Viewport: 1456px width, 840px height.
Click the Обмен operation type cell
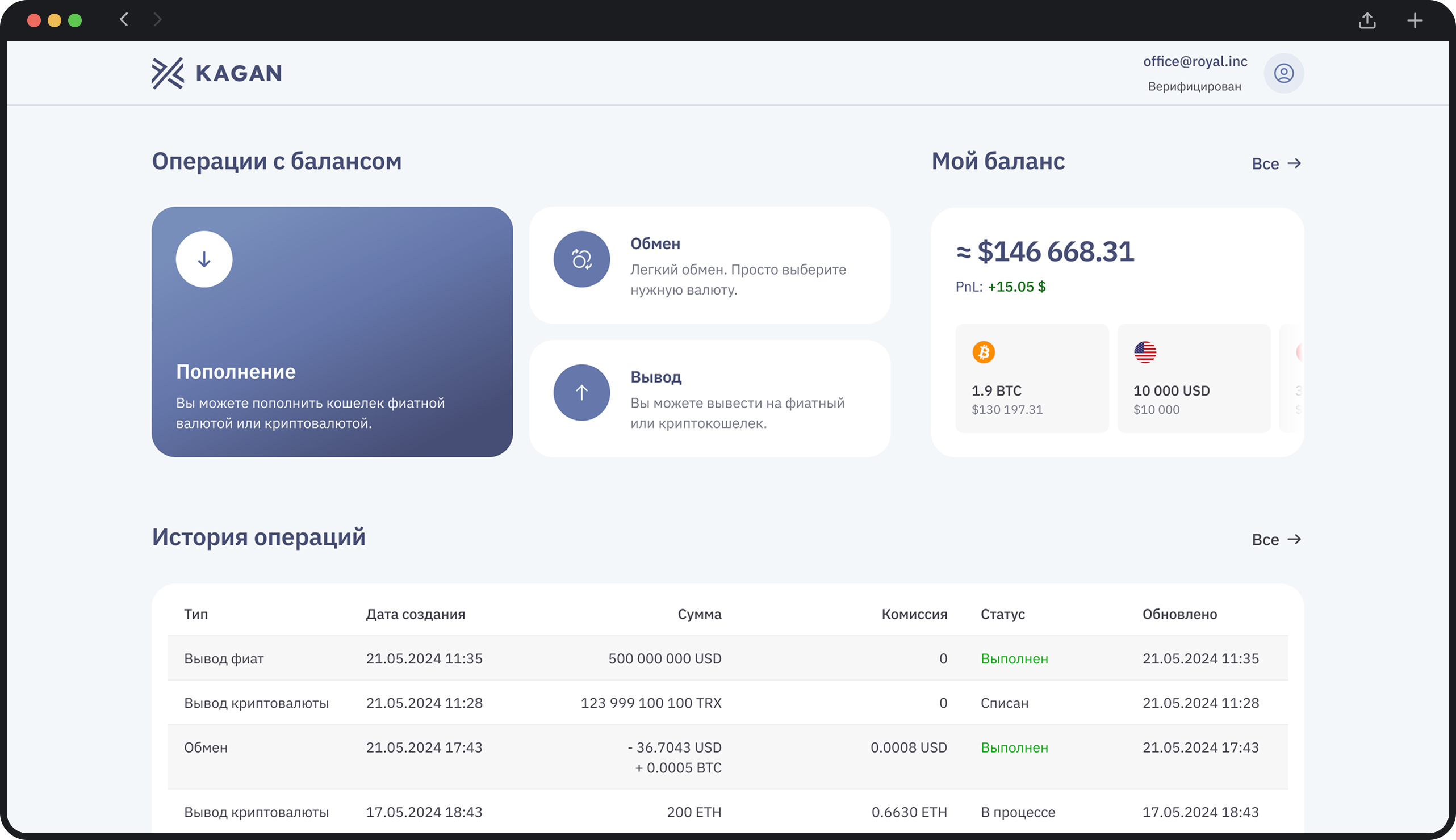coord(206,747)
